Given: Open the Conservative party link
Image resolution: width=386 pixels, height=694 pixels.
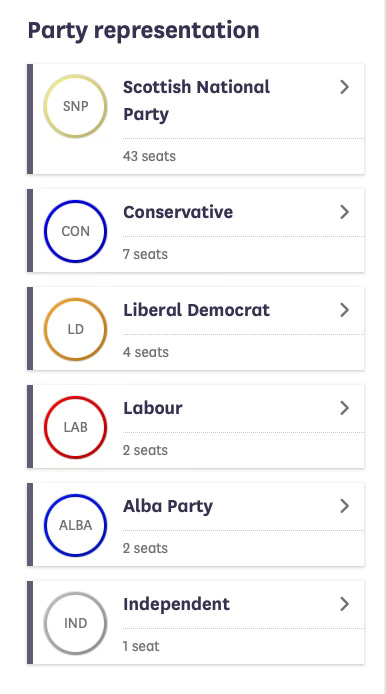Looking at the screenshot, I should pos(178,212).
